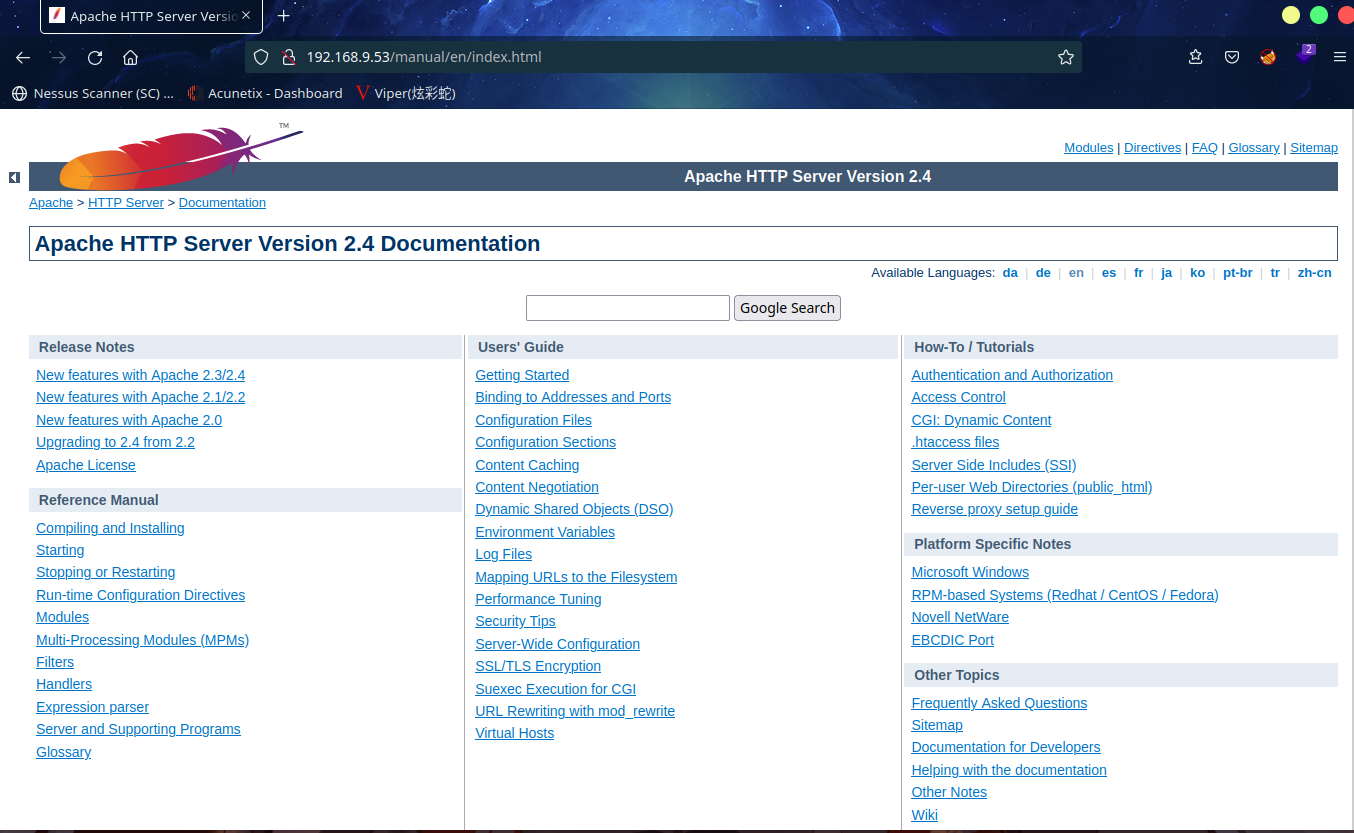Open the Nessus Scanner bookmark
1354x833 pixels.
(x=93, y=93)
